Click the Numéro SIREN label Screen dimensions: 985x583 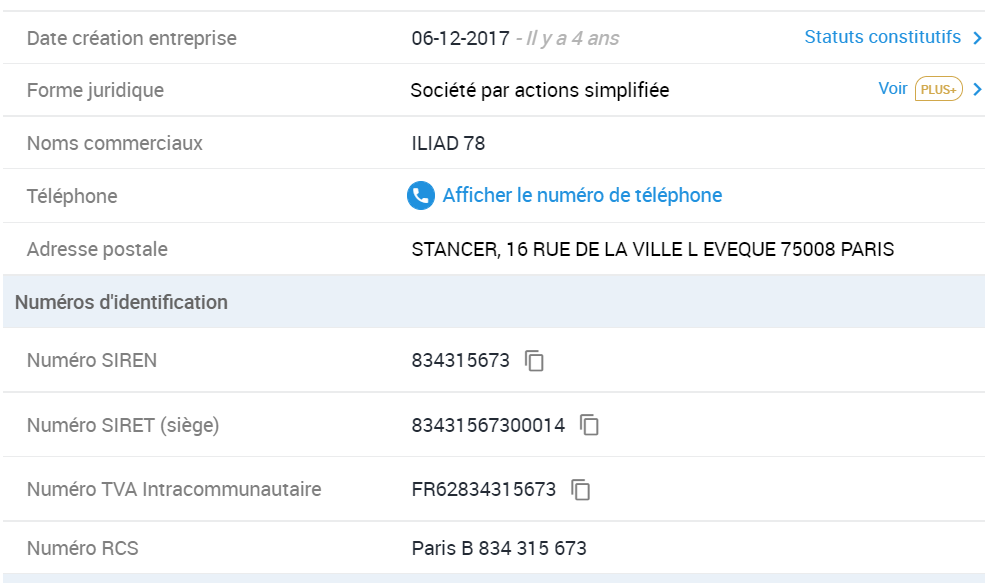(92, 361)
